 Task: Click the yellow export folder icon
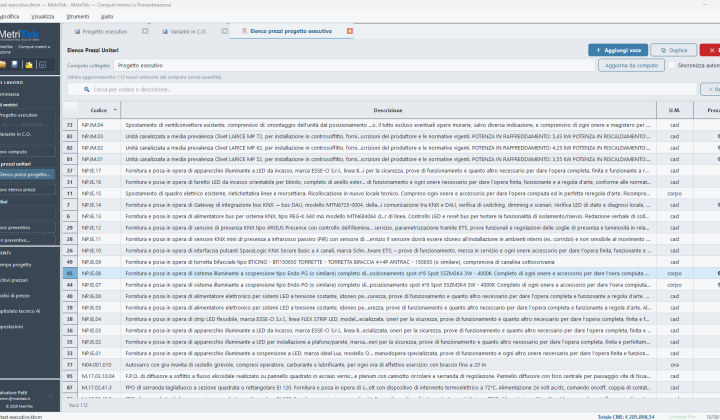pos(29,65)
